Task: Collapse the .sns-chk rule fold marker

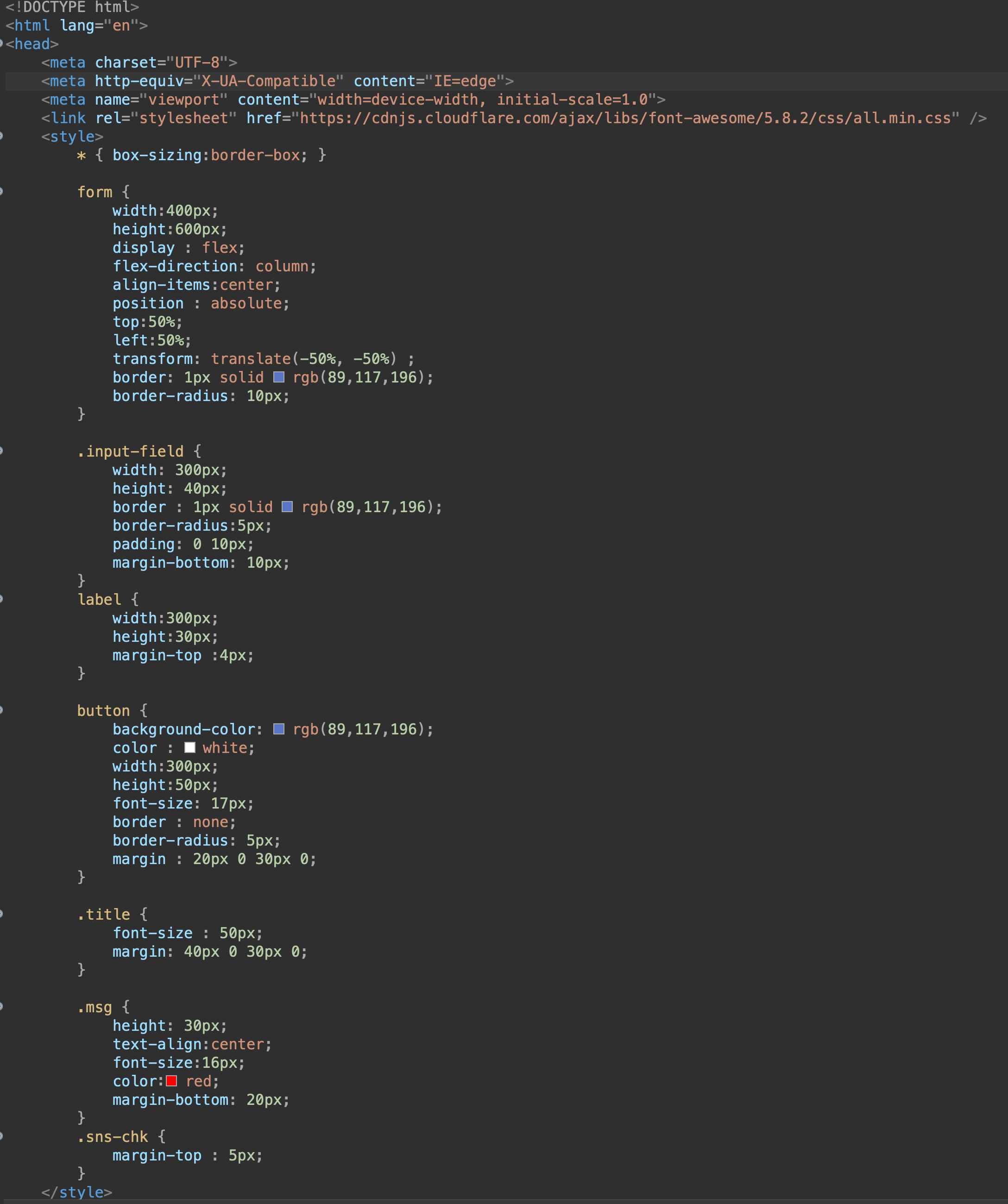Action: coord(2,1136)
